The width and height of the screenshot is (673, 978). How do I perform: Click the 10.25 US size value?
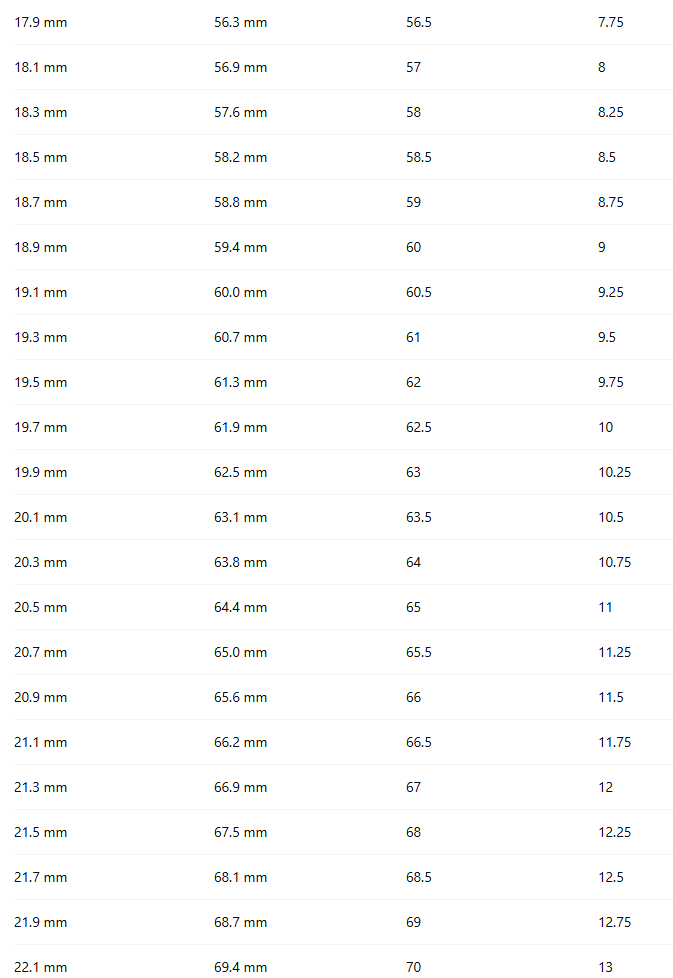pyautogui.click(x=615, y=472)
